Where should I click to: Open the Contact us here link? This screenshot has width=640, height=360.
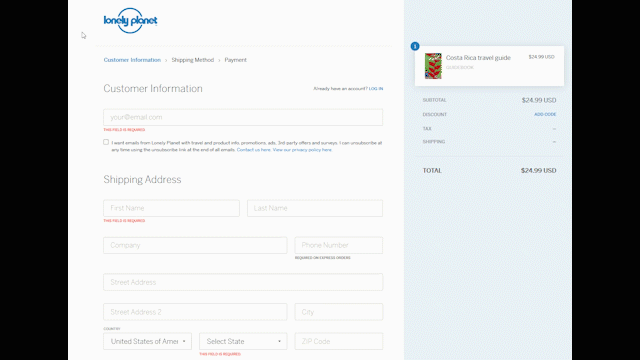(x=253, y=150)
